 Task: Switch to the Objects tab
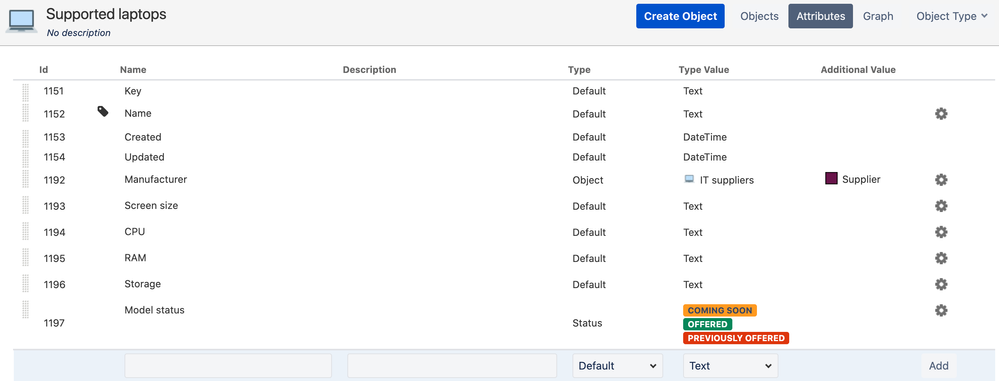759,17
